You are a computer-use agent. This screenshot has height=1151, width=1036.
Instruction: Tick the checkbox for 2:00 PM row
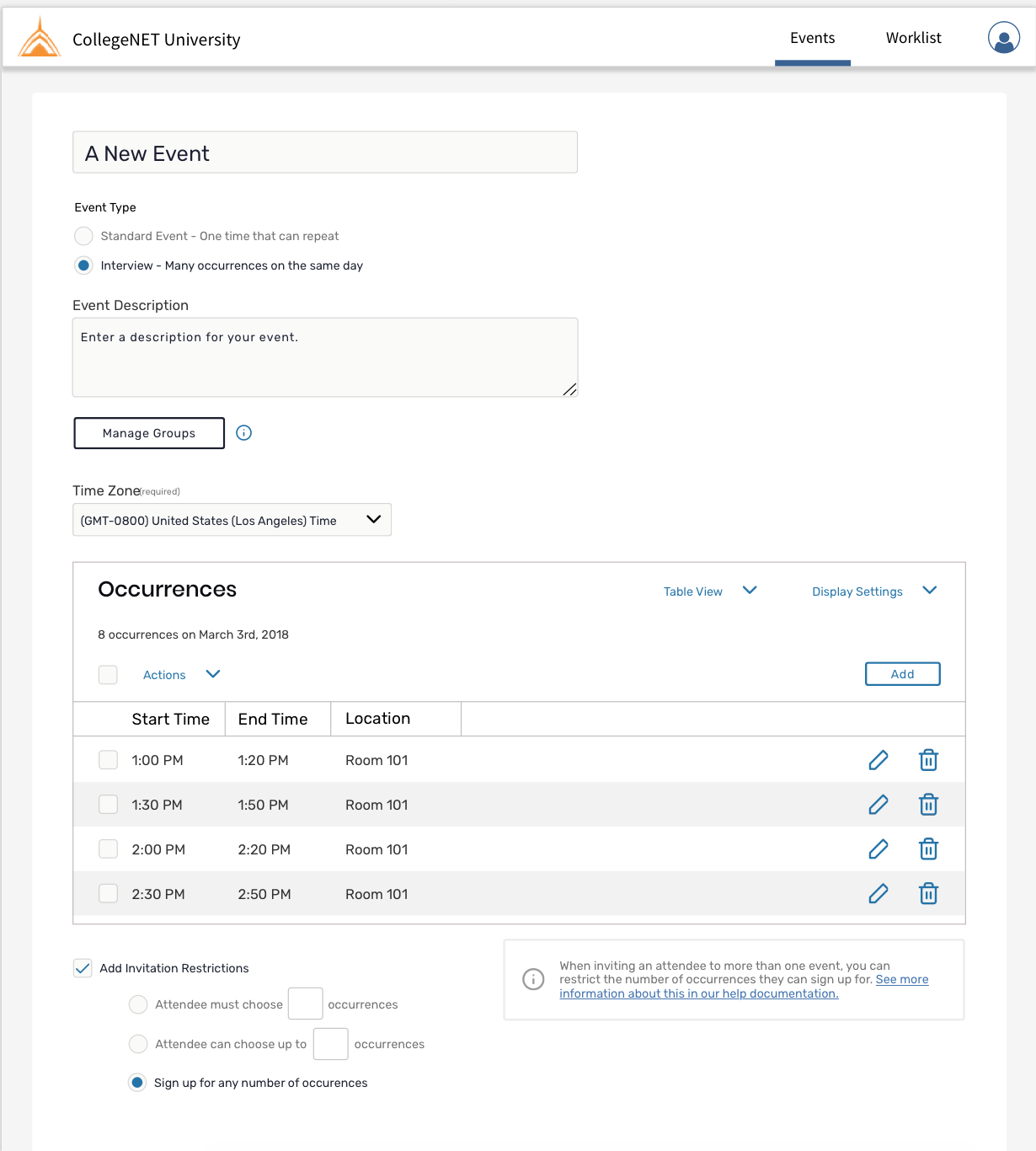tap(109, 849)
